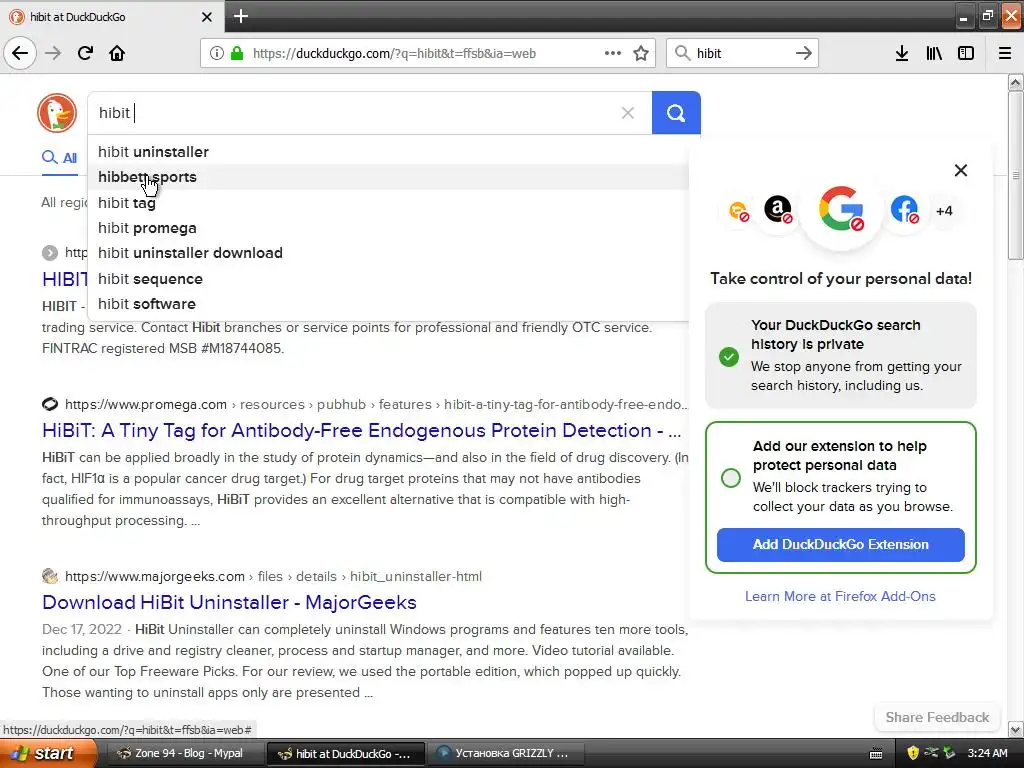Viewport: 1024px width, 768px height.
Task: Click Share Feedback button
Action: 937,717
